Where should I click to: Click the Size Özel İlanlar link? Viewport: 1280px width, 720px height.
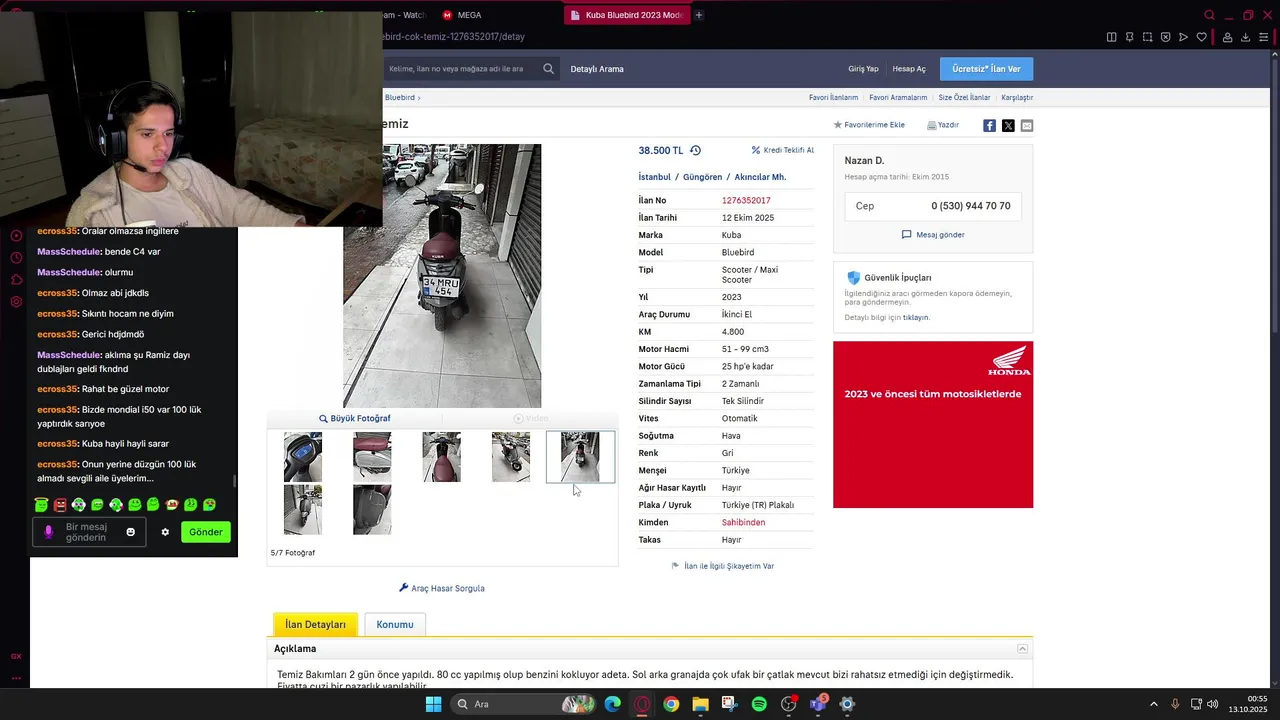[x=964, y=98]
